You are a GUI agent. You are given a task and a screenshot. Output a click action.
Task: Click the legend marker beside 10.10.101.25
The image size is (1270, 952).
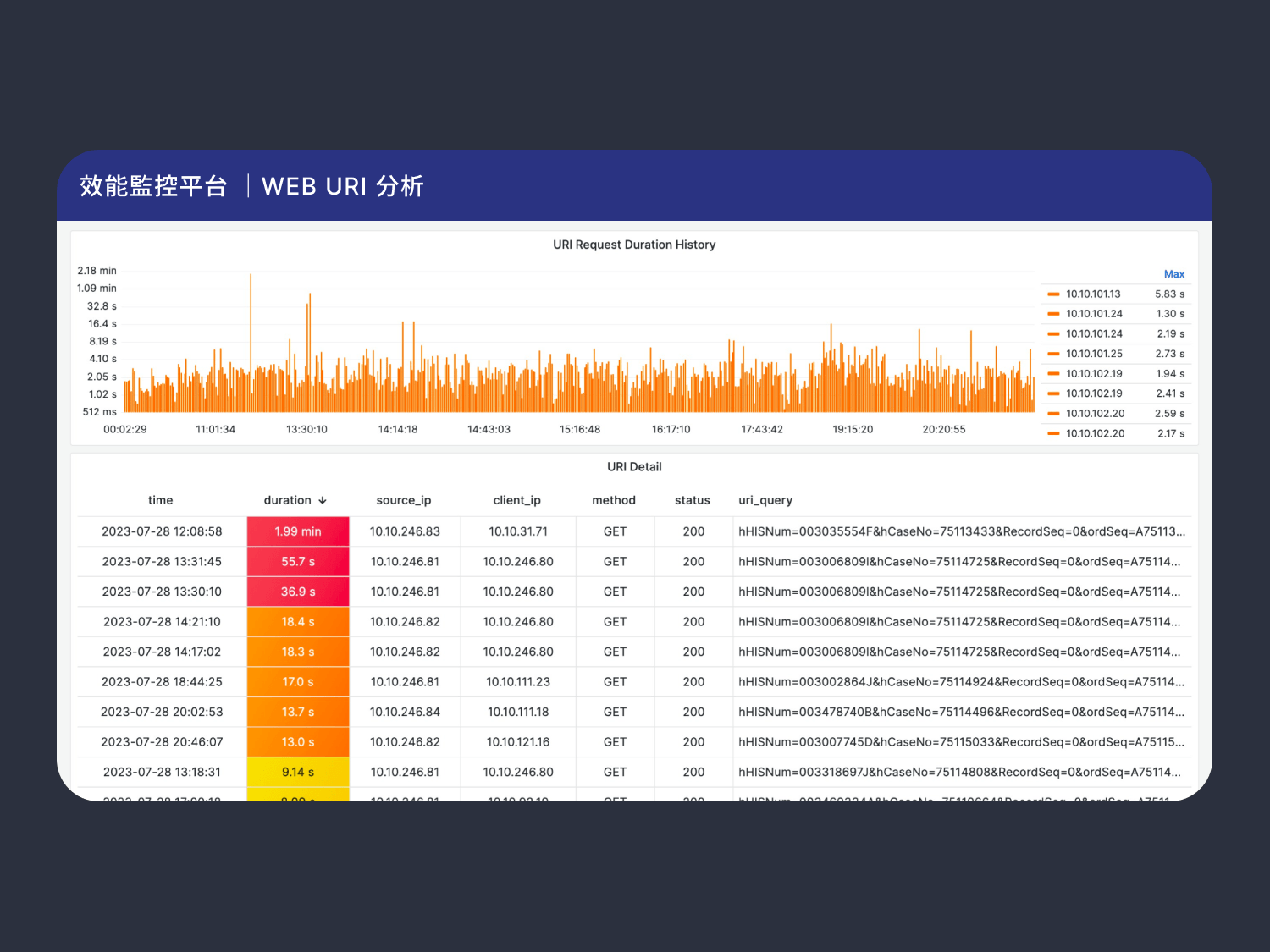tap(1053, 354)
